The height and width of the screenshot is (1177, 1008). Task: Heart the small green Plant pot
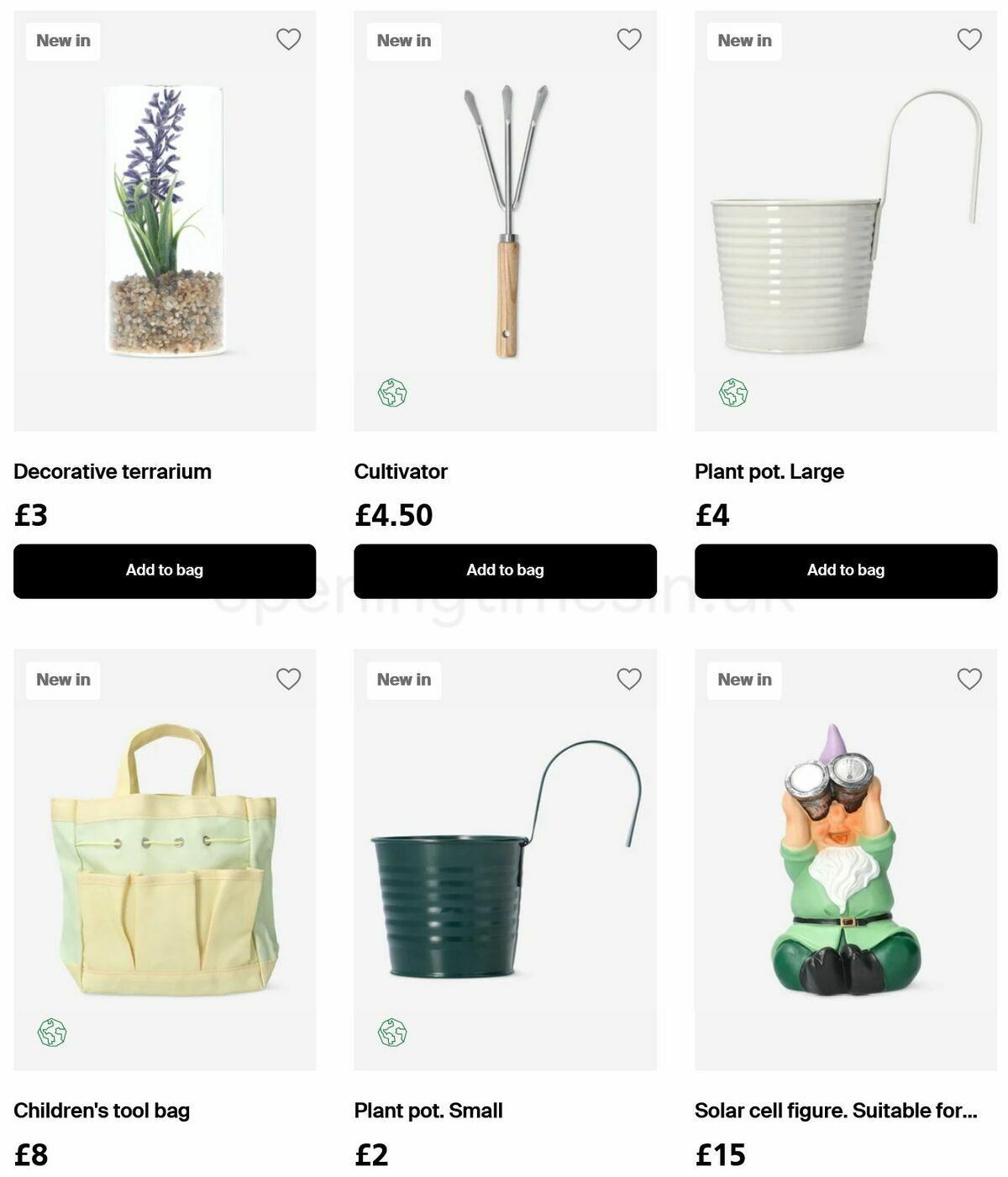click(629, 679)
